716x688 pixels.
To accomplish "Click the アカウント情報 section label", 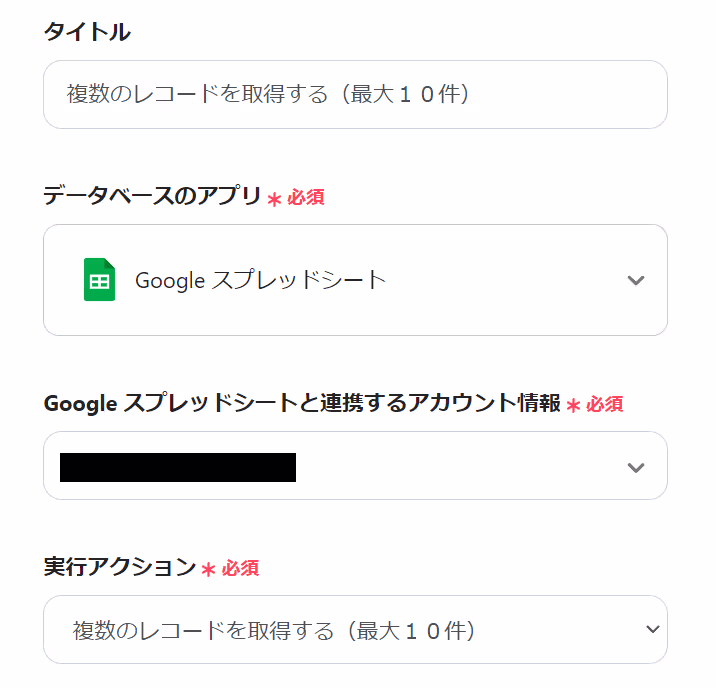I will pos(302,403).
